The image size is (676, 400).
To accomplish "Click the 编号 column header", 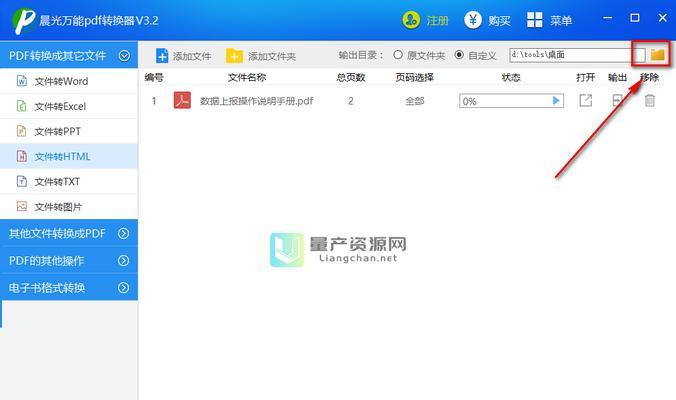I will click(154, 78).
